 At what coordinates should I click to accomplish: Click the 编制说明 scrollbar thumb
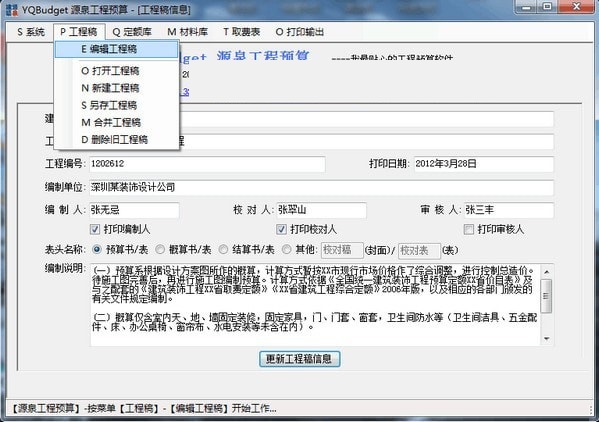[x=547, y=296]
